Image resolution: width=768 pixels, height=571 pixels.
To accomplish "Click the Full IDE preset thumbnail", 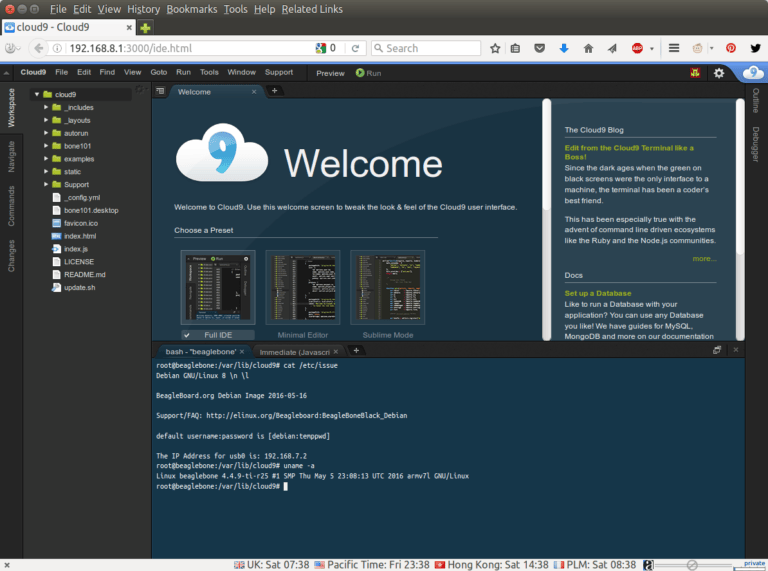I will 218,287.
